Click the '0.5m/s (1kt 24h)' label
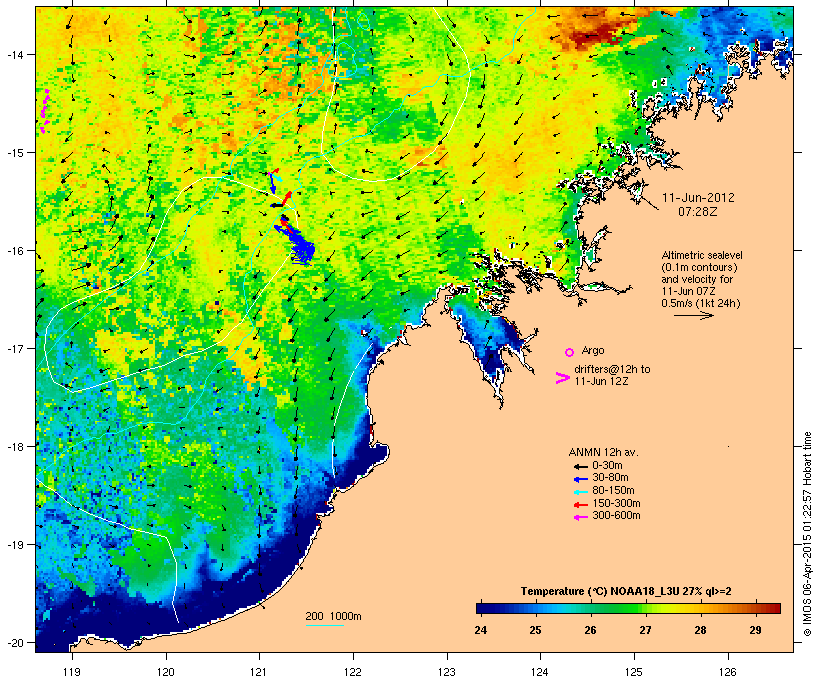Screen dimensions: 820x680 click(x=701, y=303)
